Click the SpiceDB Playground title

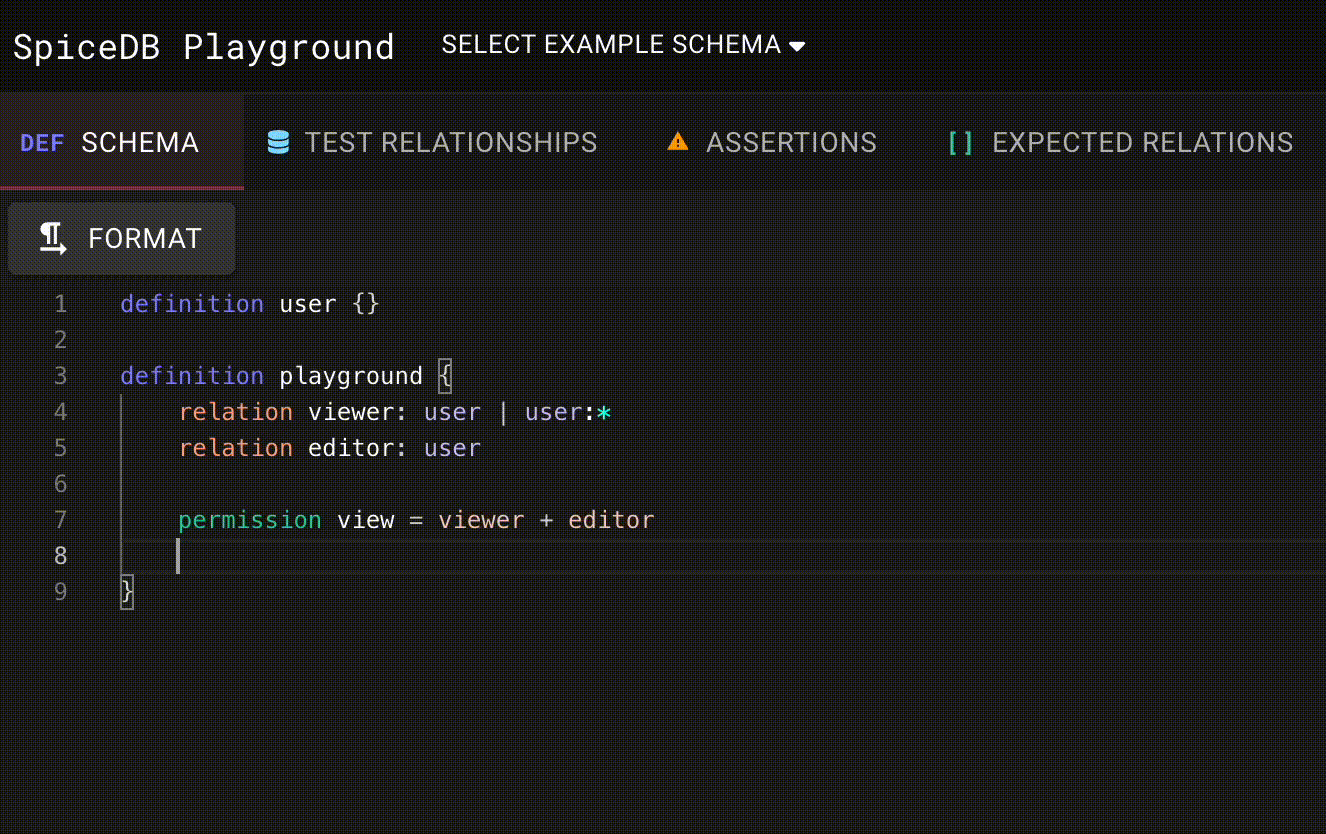204,46
